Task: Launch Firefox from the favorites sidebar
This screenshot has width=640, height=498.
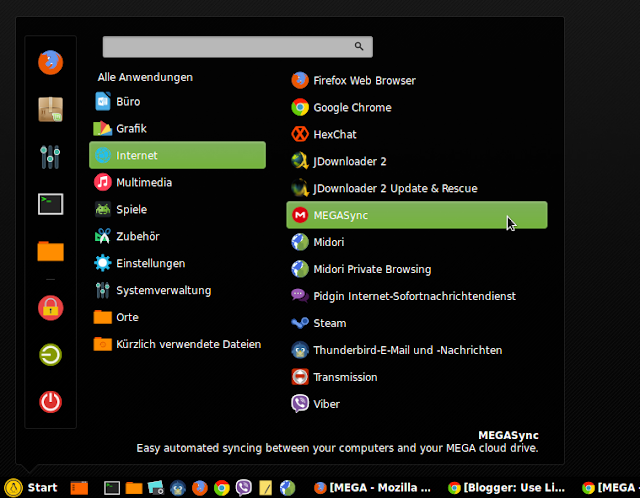Action: click(x=50, y=62)
